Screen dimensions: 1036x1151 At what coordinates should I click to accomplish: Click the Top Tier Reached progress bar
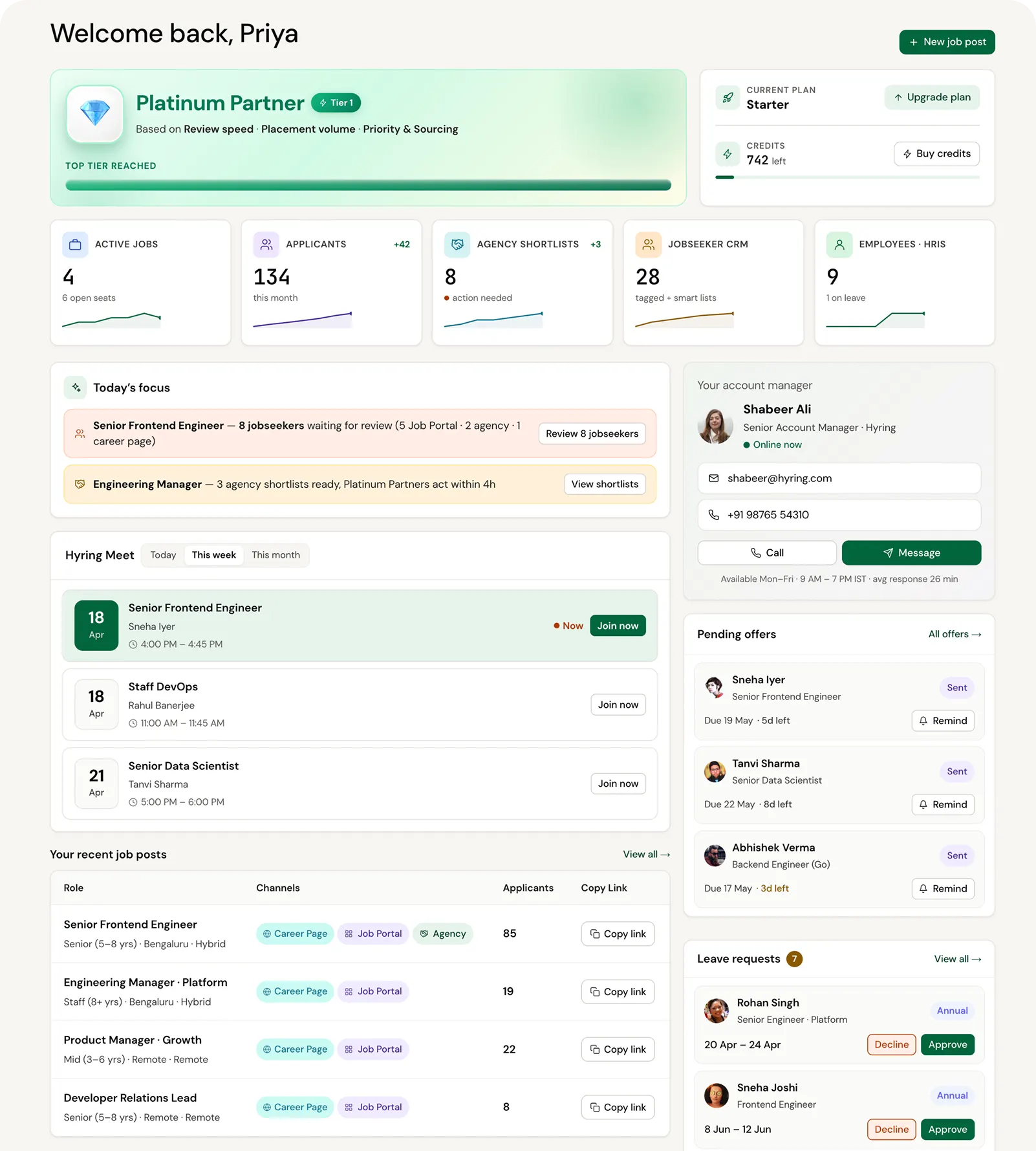click(x=368, y=185)
